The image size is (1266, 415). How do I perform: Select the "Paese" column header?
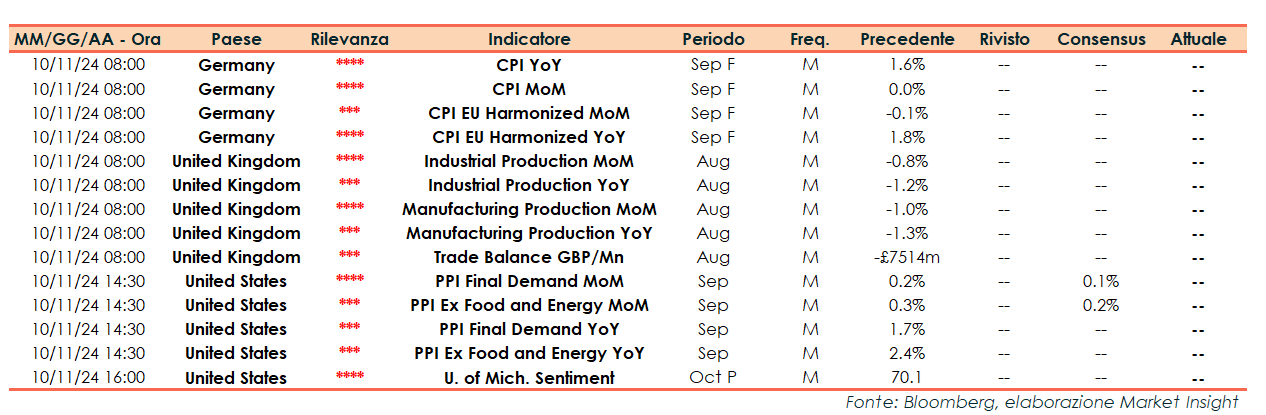point(236,40)
